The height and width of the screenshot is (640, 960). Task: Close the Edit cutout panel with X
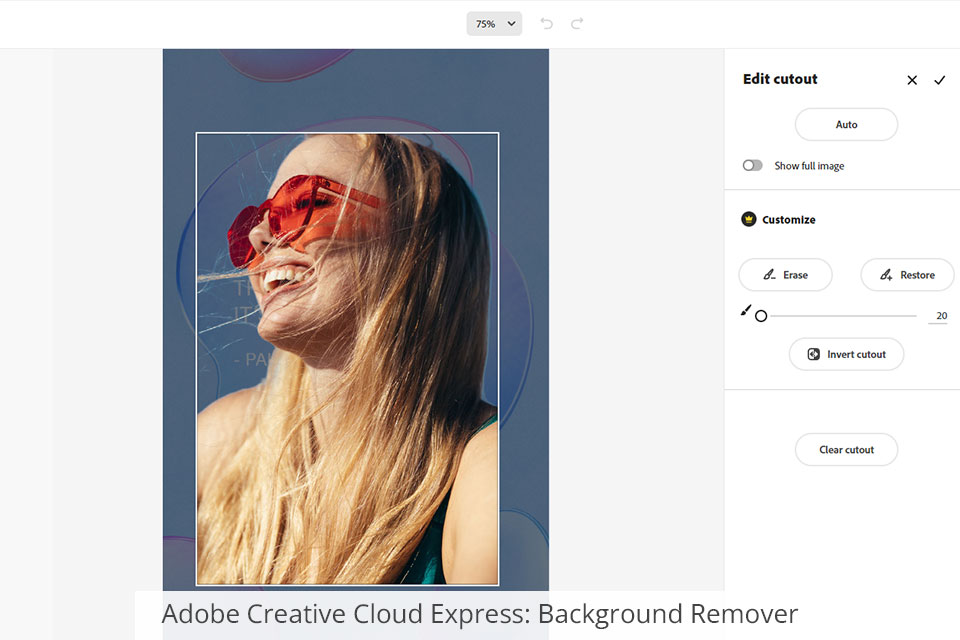pos(912,80)
